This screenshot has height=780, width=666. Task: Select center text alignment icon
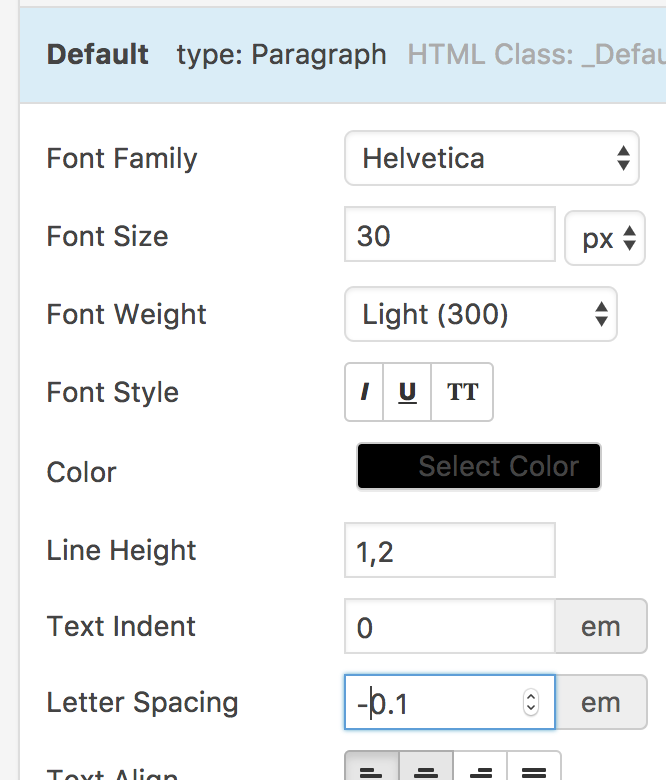pyautogui.click(x=426, y=769)
